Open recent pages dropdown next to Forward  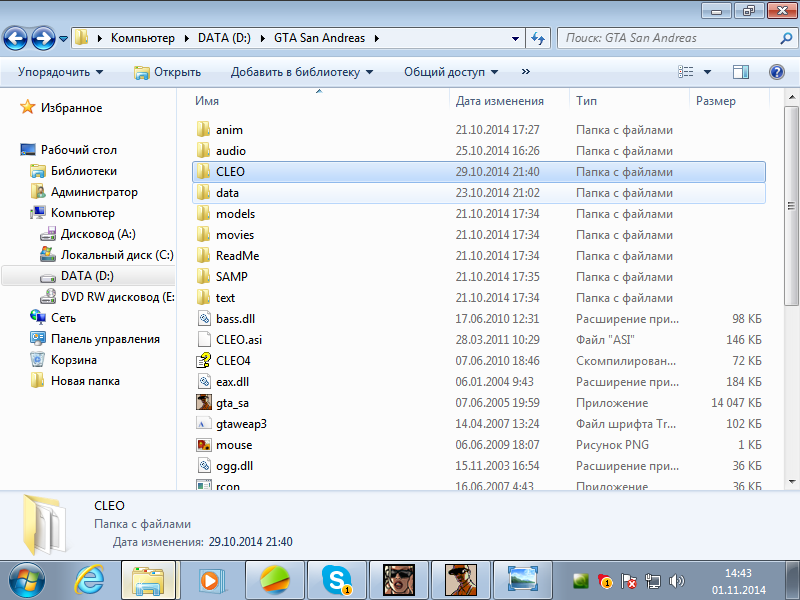(x=63, y=39)
